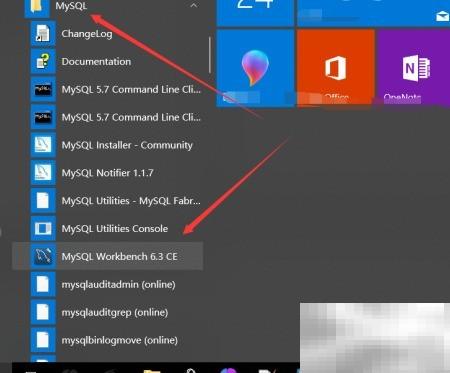
Task: Open mysqlbinlogmove (online) file icon
Action: (43, 340)
